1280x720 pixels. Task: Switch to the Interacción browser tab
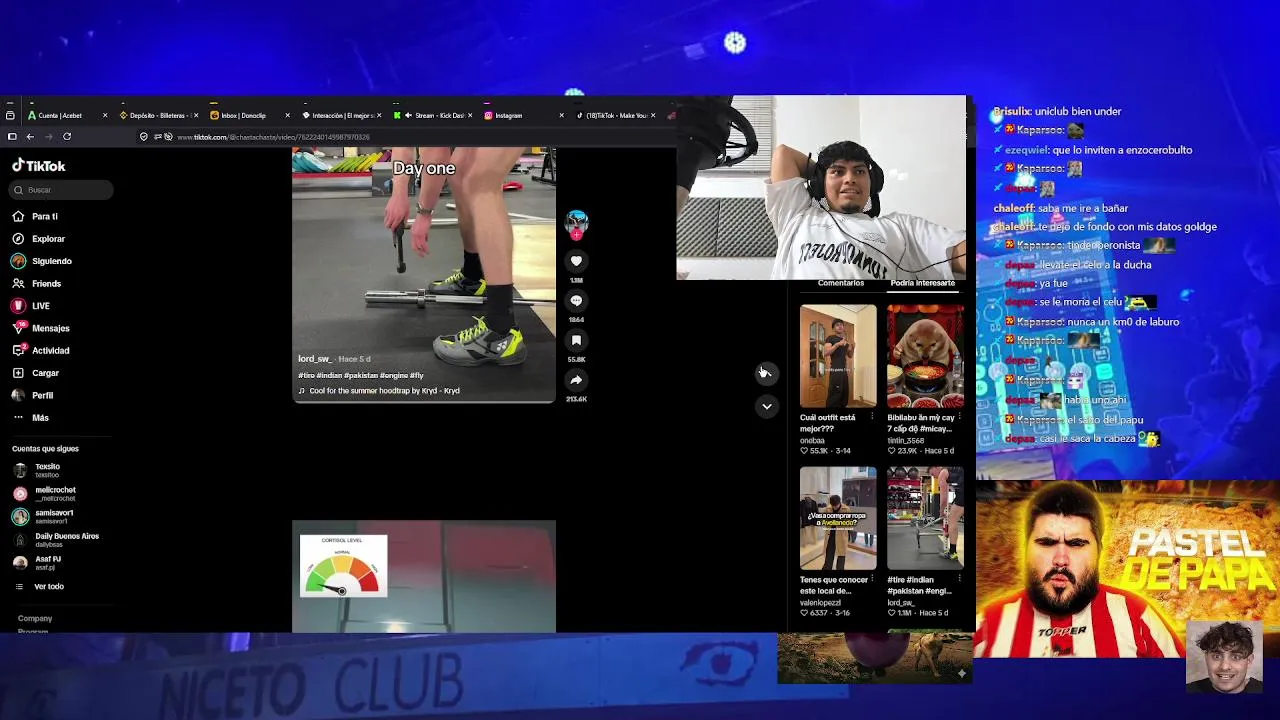tap(343, 116)
